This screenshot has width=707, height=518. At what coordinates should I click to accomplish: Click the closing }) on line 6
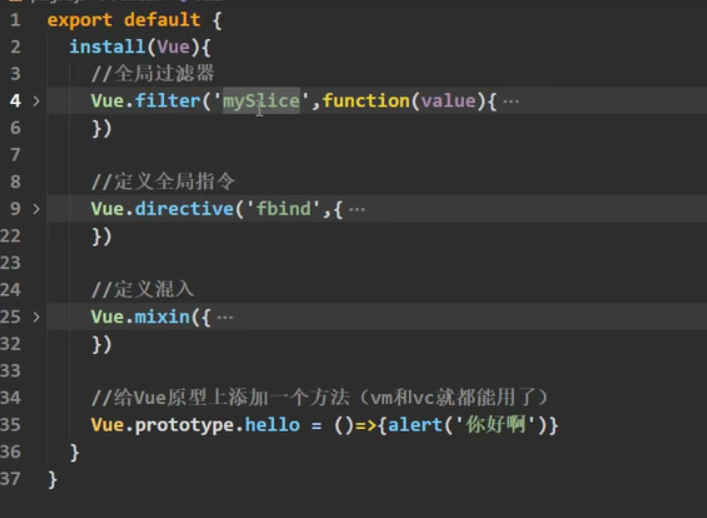point(101,128)
